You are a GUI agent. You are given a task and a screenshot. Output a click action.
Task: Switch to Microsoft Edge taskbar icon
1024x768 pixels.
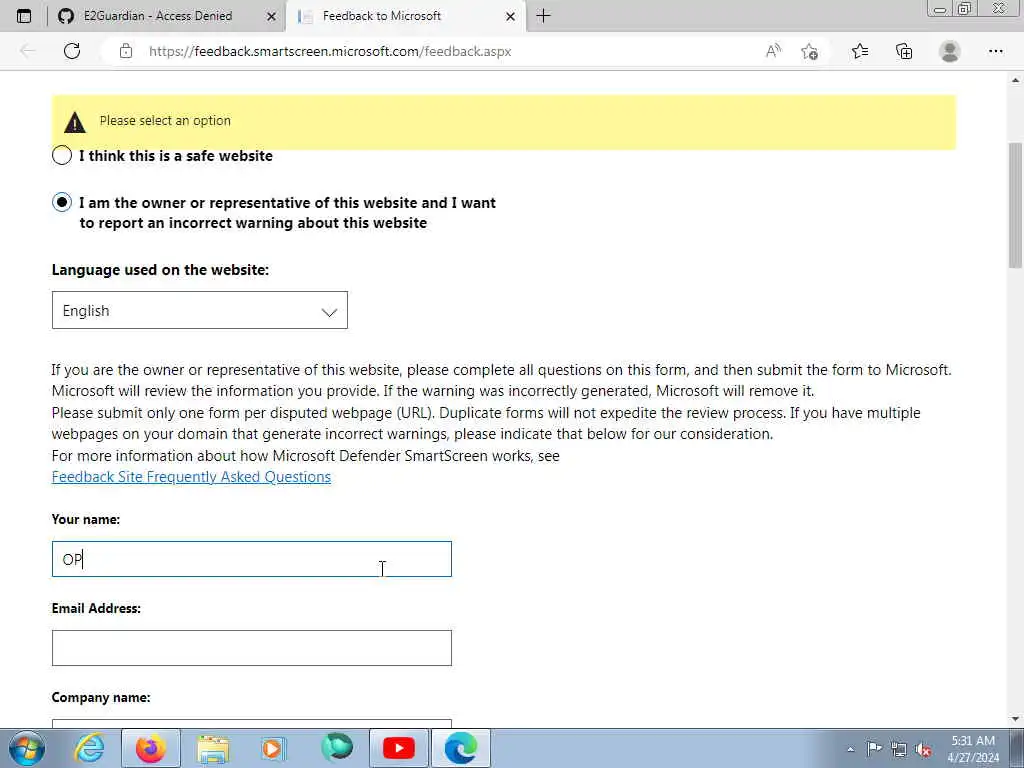coord(461,748)
